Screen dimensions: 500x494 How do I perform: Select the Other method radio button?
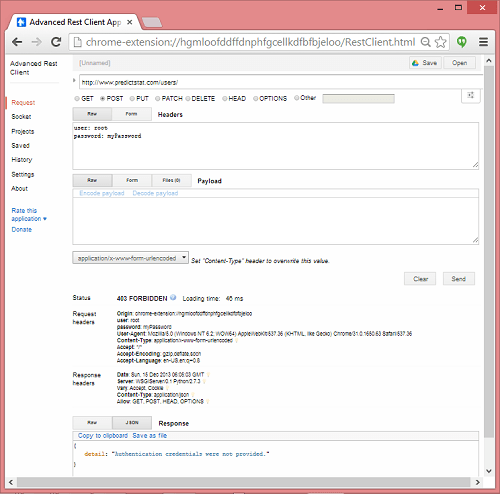(x=296, y=98)
